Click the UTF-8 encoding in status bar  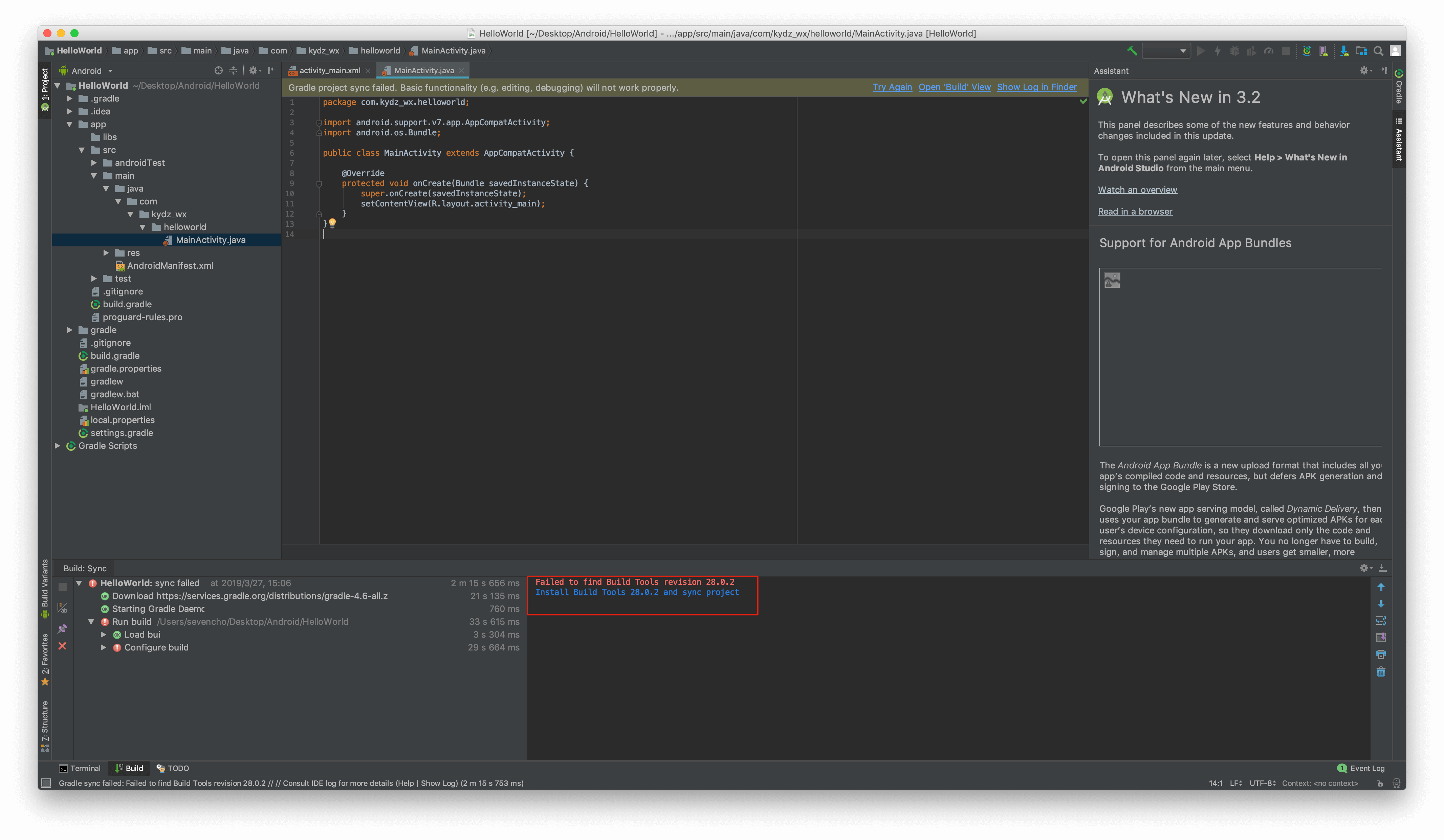(1262, 783)
